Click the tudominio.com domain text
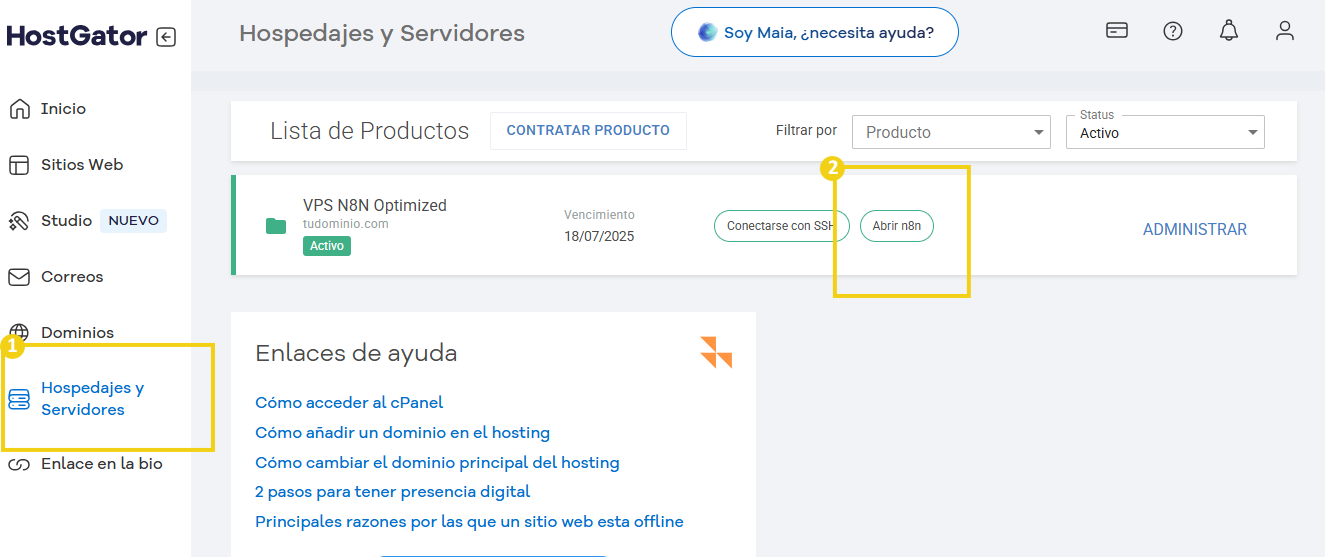 tap(346, 224)
